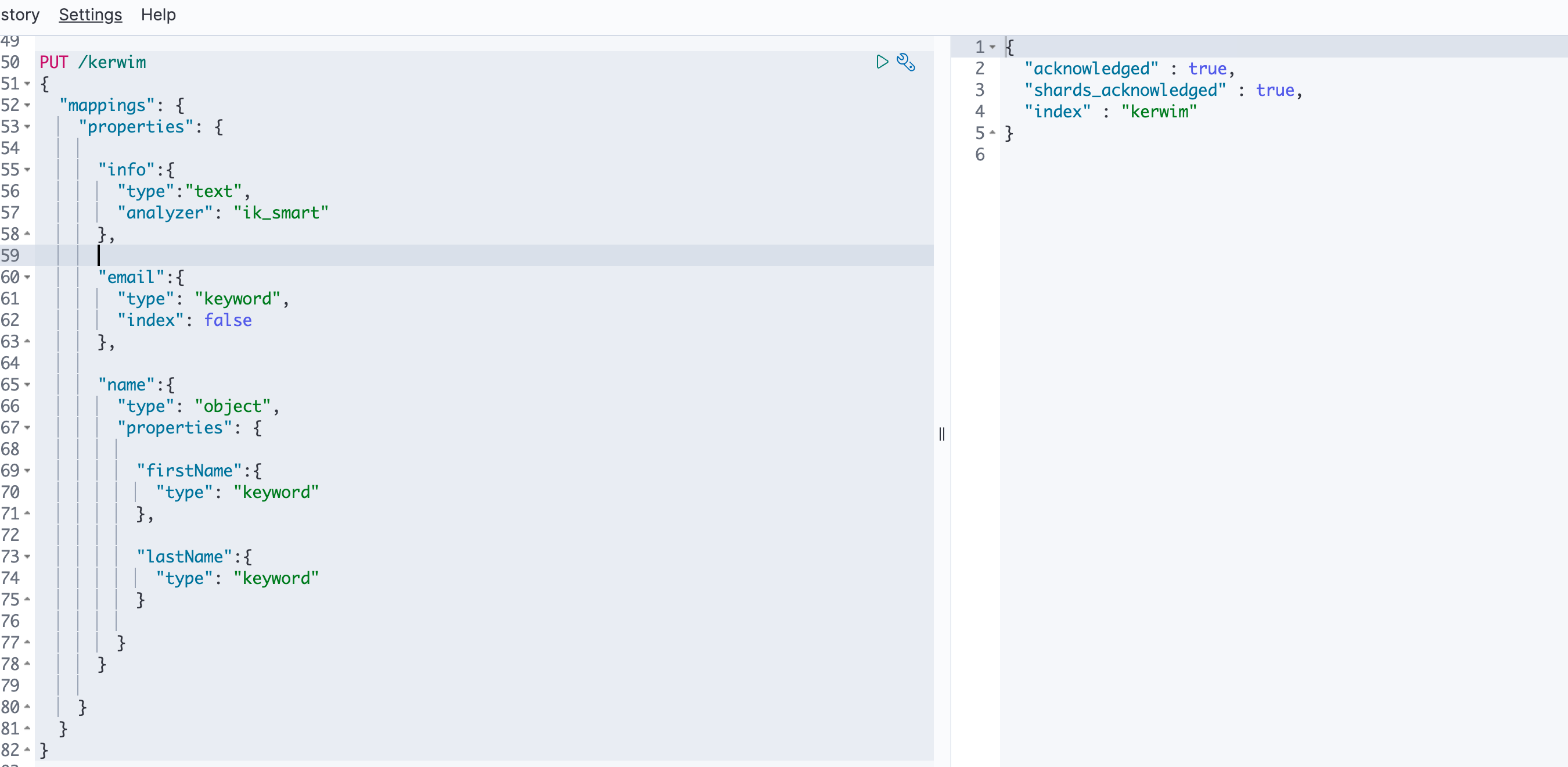The image size is (1568, 767).
Task: Click line number 59 in the gutter
Action: tap(10, 255)
